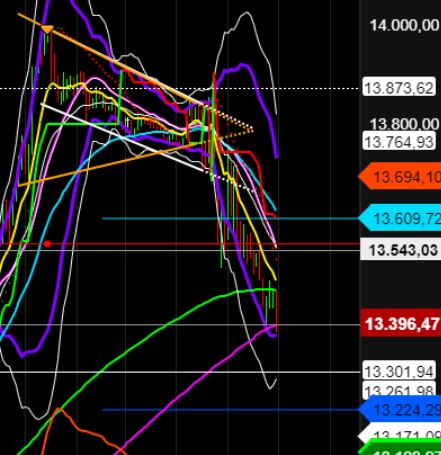Click the red dot marker on red line
Screen dimensions: 441x455
click(47, 244)
